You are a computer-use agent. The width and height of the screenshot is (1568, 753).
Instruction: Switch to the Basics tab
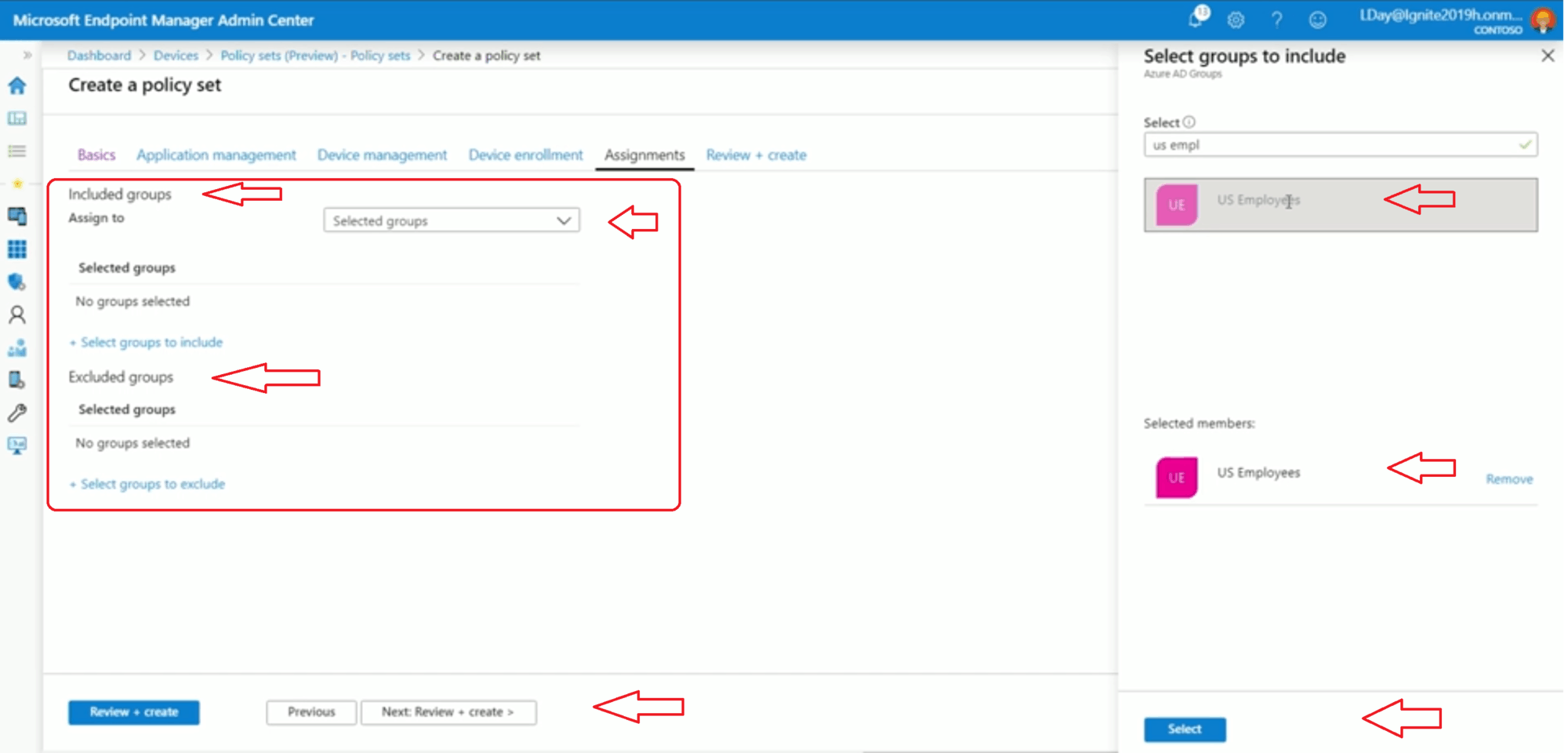click(96, 155)
